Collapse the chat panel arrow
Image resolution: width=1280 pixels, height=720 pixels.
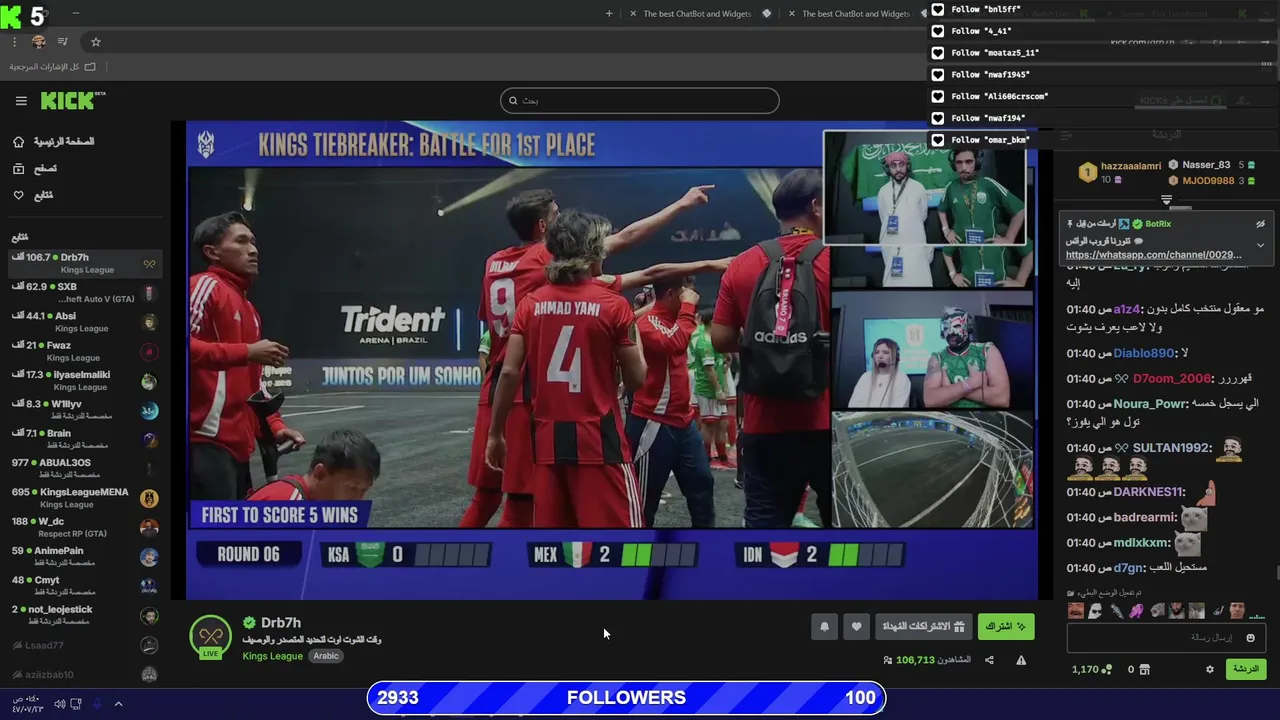pyautogui.click(x=1066, y=135)
